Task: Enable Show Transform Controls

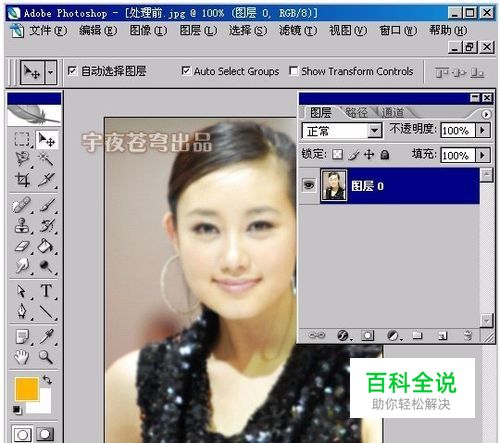Action: pos(294,71)
